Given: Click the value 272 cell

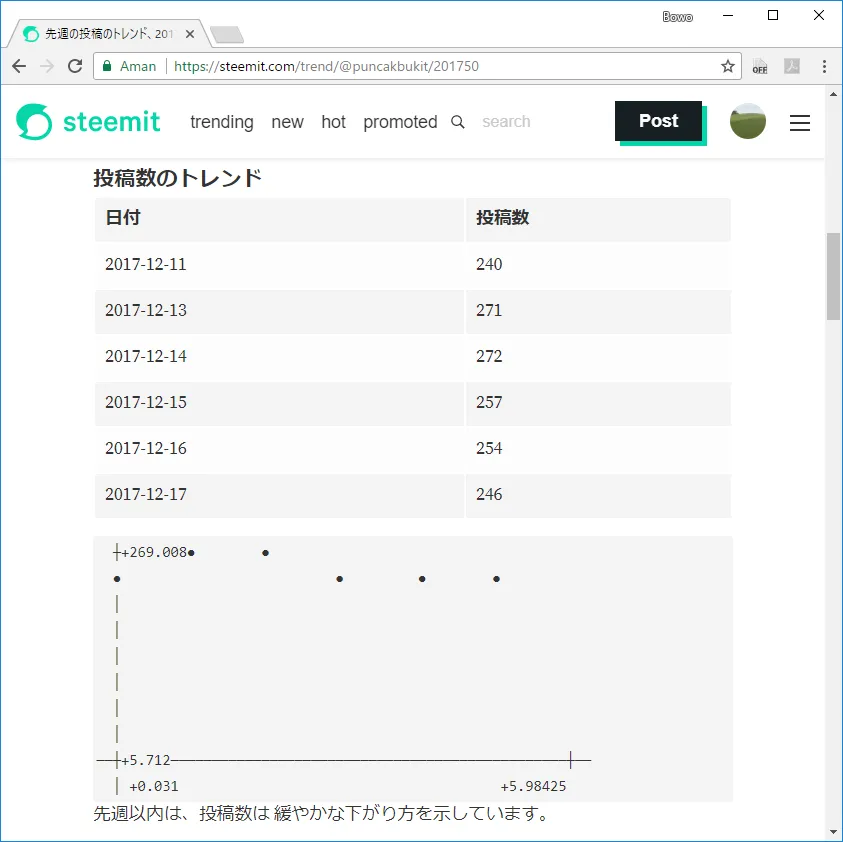Looking at the screenshot, I should 598,356.
